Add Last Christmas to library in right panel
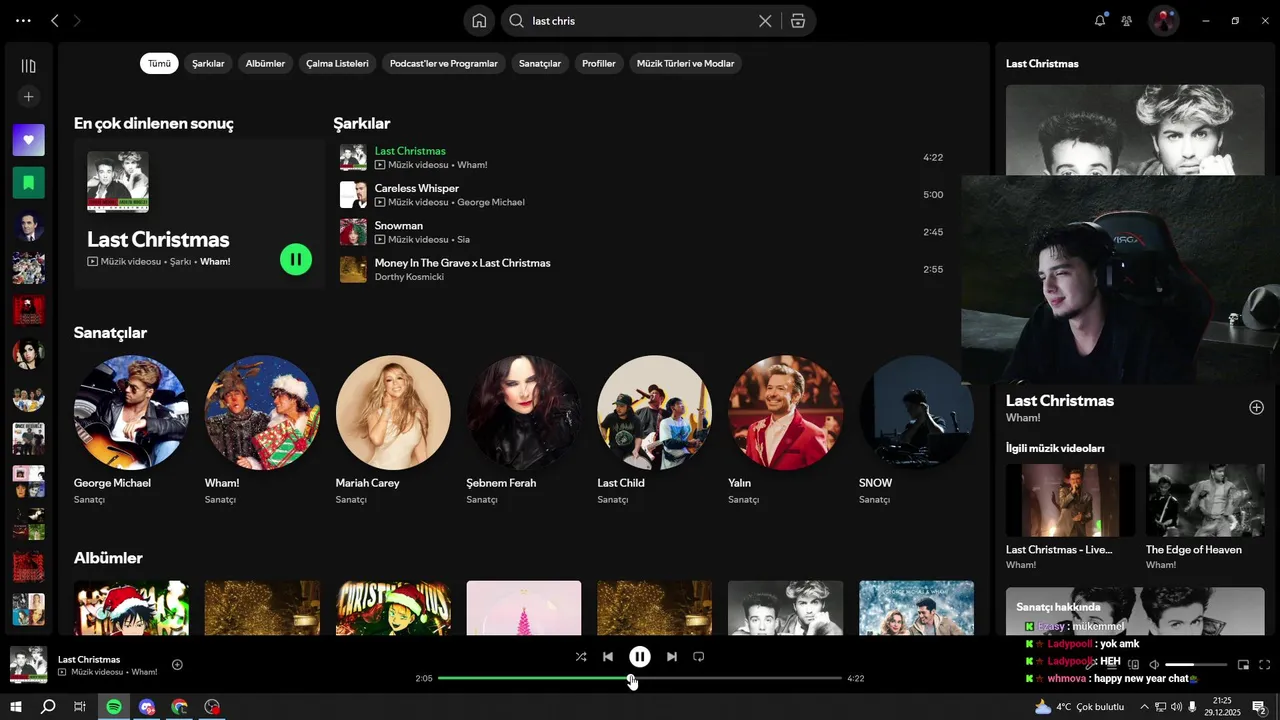 (1256, 407)
